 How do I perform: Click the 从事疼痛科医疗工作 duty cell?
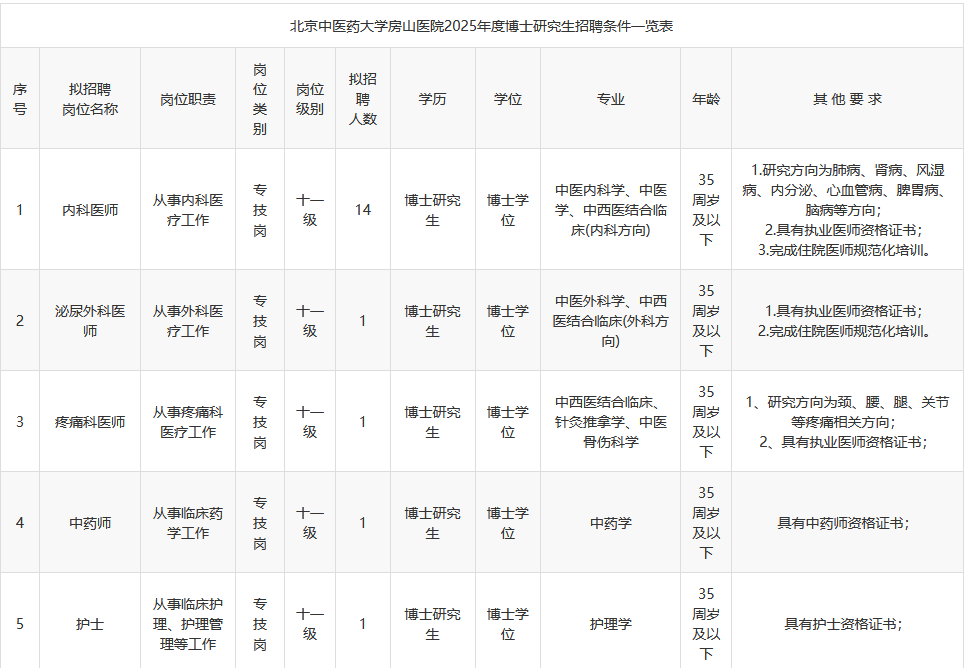pos(188,422)
